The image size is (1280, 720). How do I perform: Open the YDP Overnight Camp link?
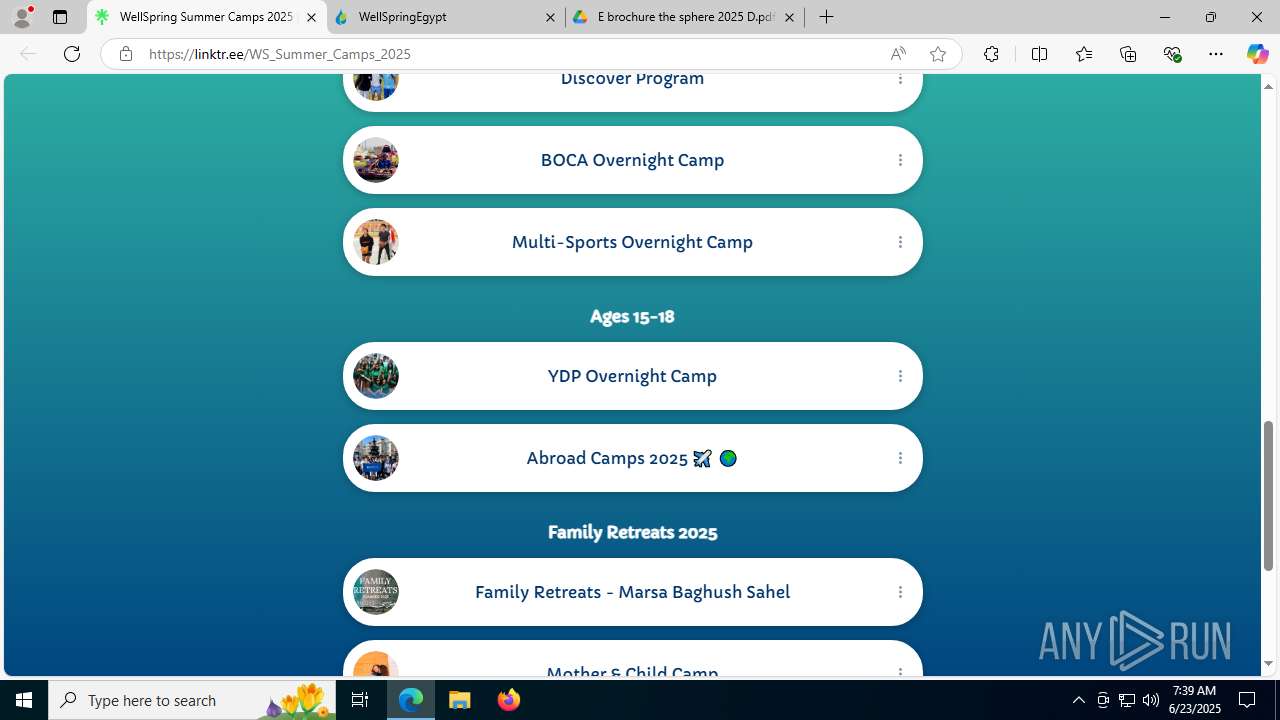(x=632, y=376)
